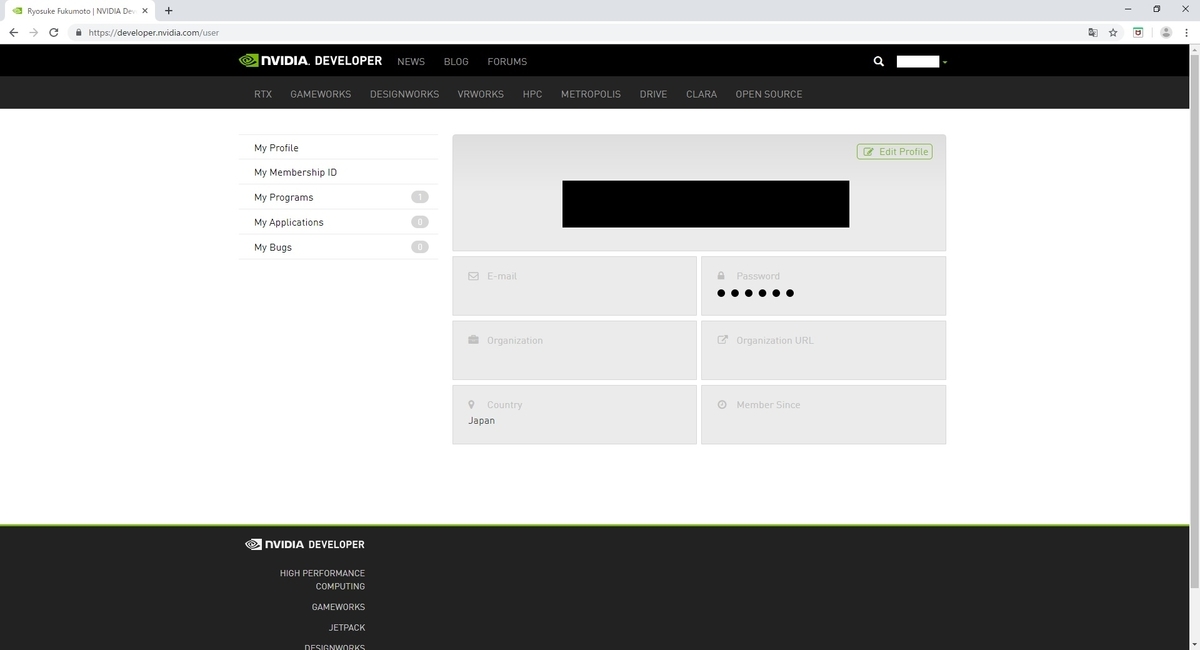The height and width of the screenshot is (650, 1200).
Task: Select My Applications in sidebar
Action: [338, 222]
